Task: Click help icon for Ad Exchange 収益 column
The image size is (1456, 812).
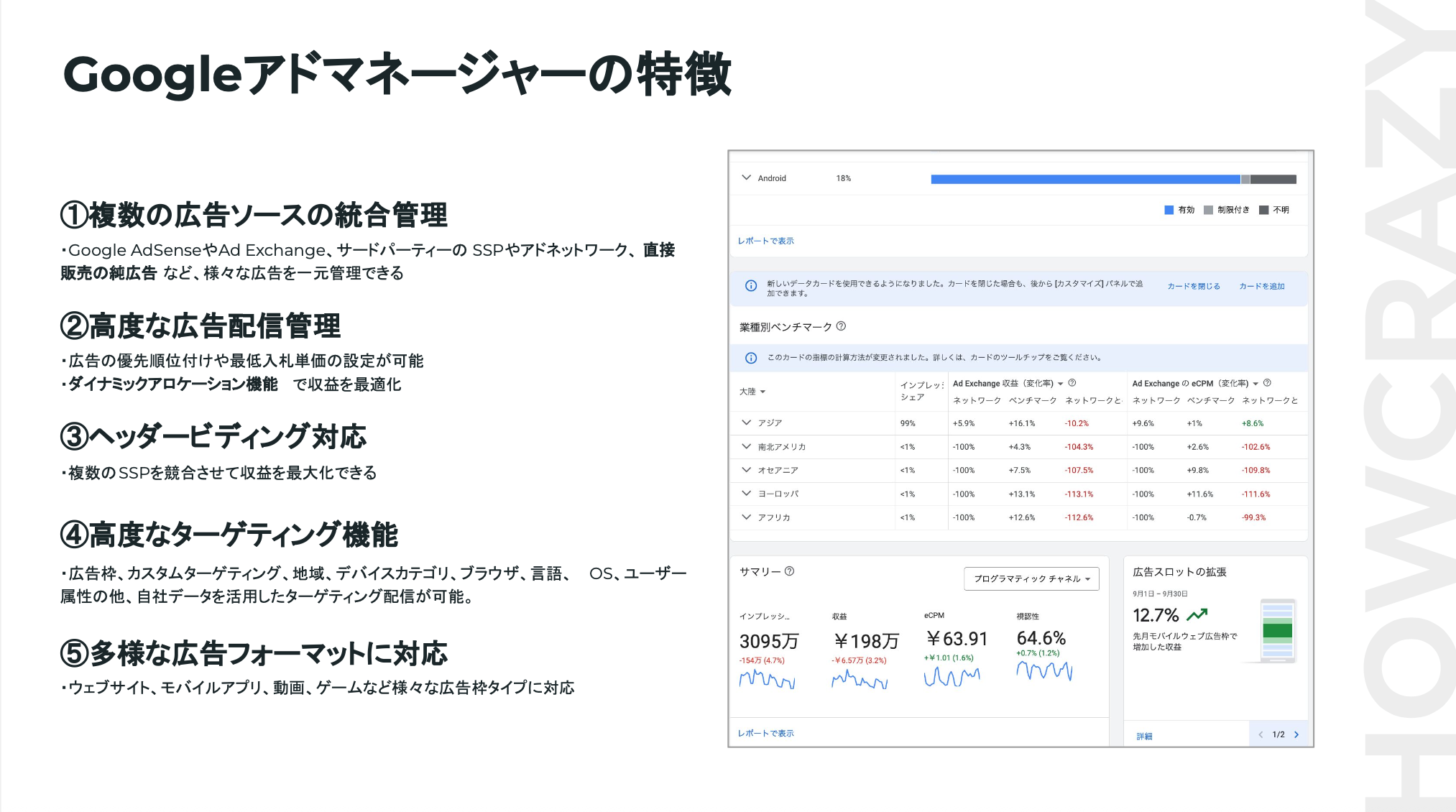Action: [x=1072, y=383]
